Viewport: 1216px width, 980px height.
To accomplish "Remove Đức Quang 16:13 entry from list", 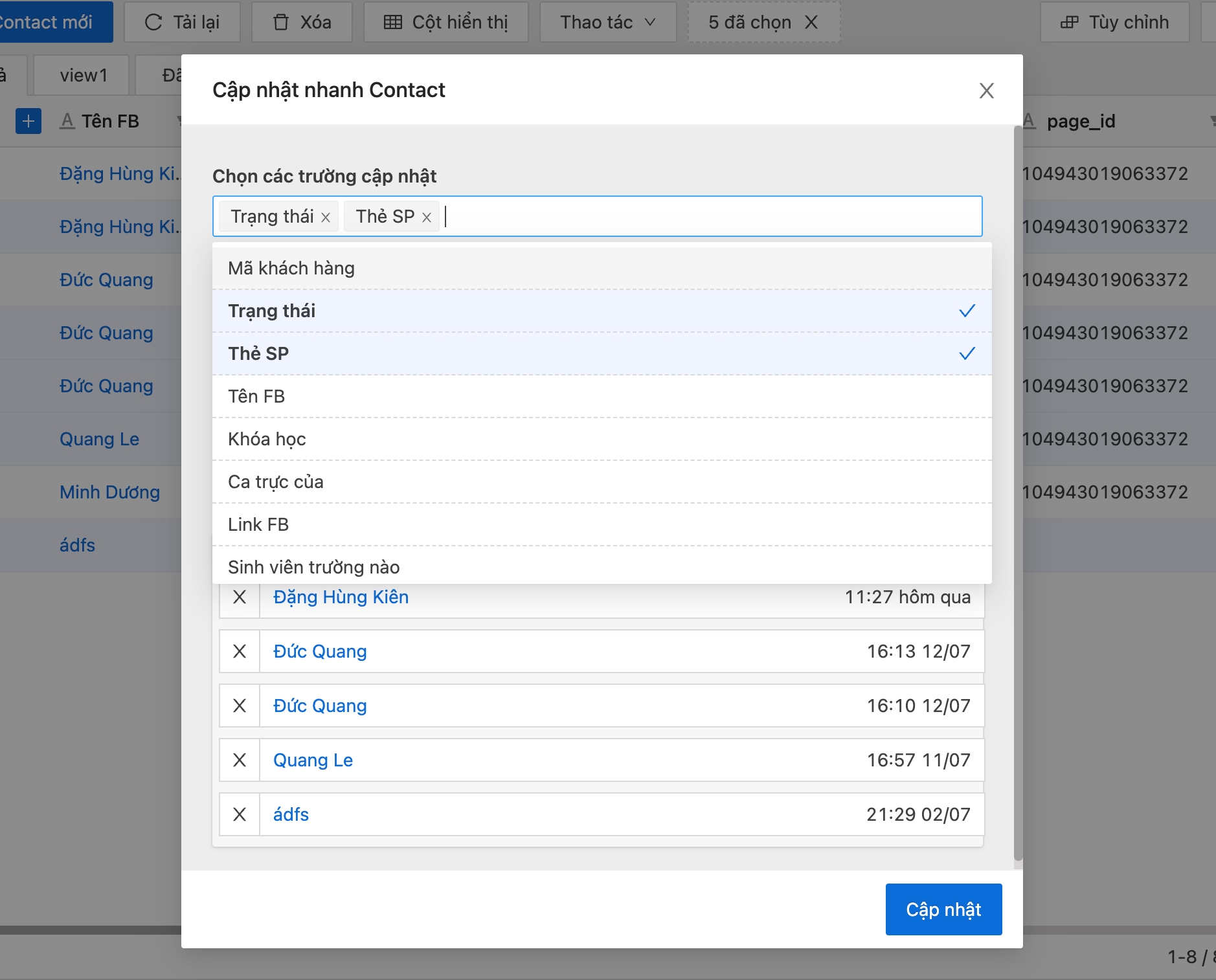I will 240,651.
